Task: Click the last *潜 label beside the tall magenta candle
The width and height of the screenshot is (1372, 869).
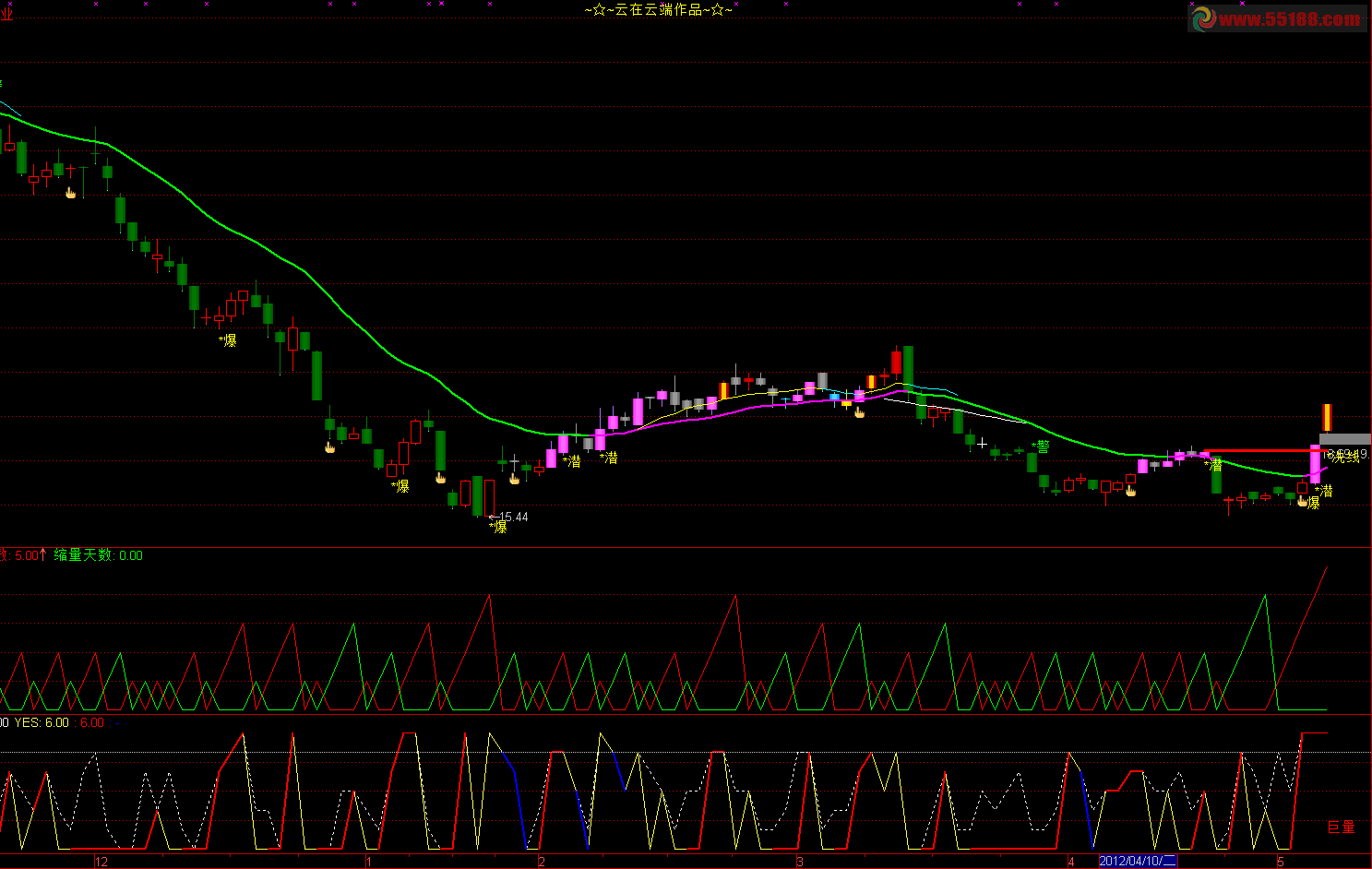Action: pos(1324,492)
